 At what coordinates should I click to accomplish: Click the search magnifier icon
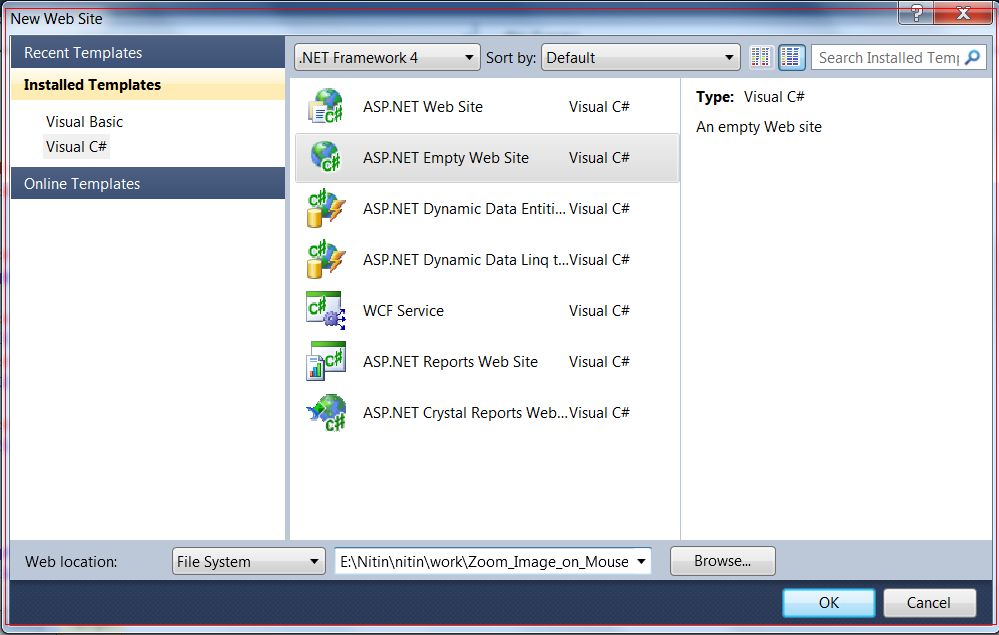(x=973, y=57)
